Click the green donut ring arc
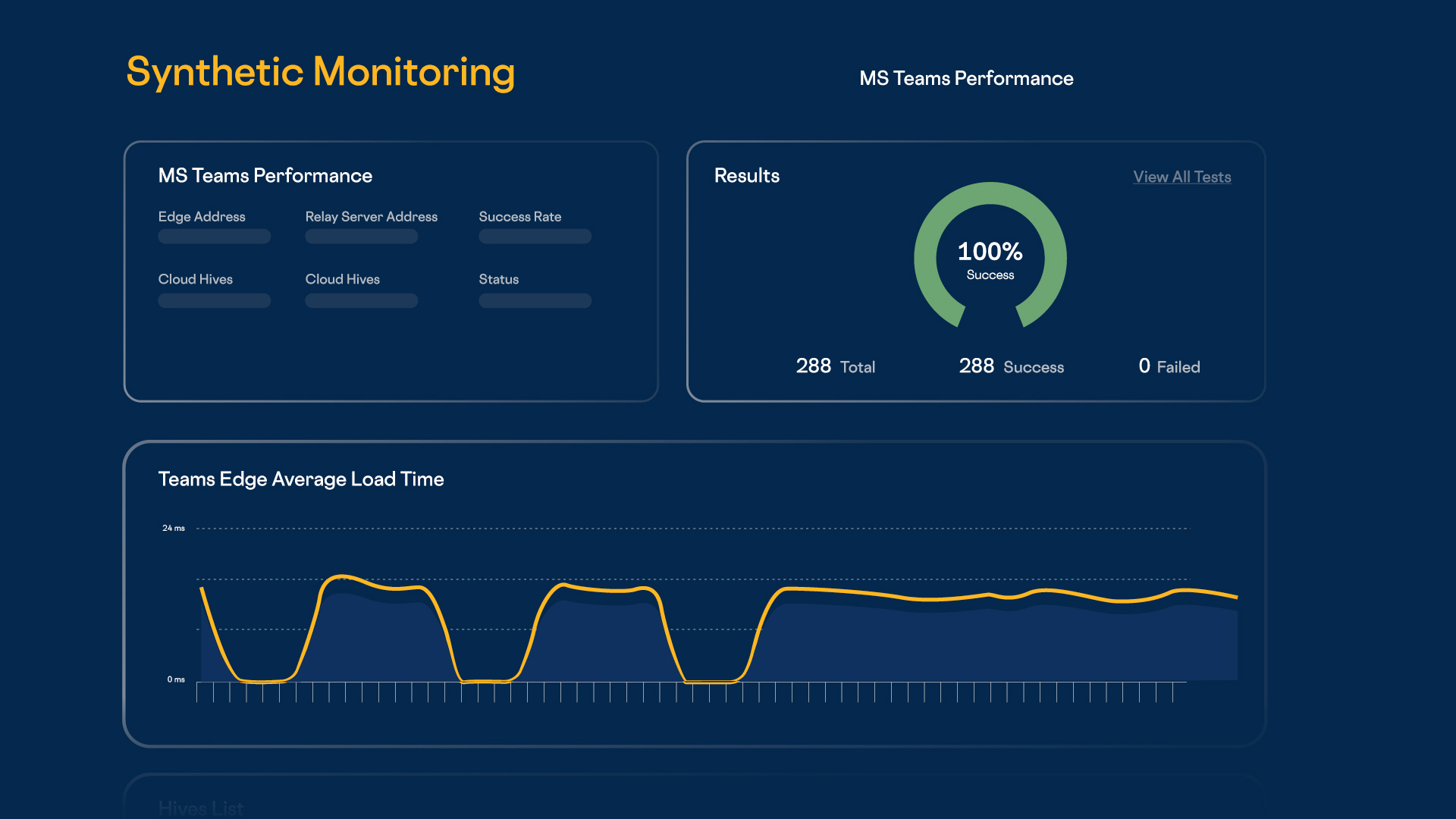This screenshot has height=819, width=1456. click(990, 194)
